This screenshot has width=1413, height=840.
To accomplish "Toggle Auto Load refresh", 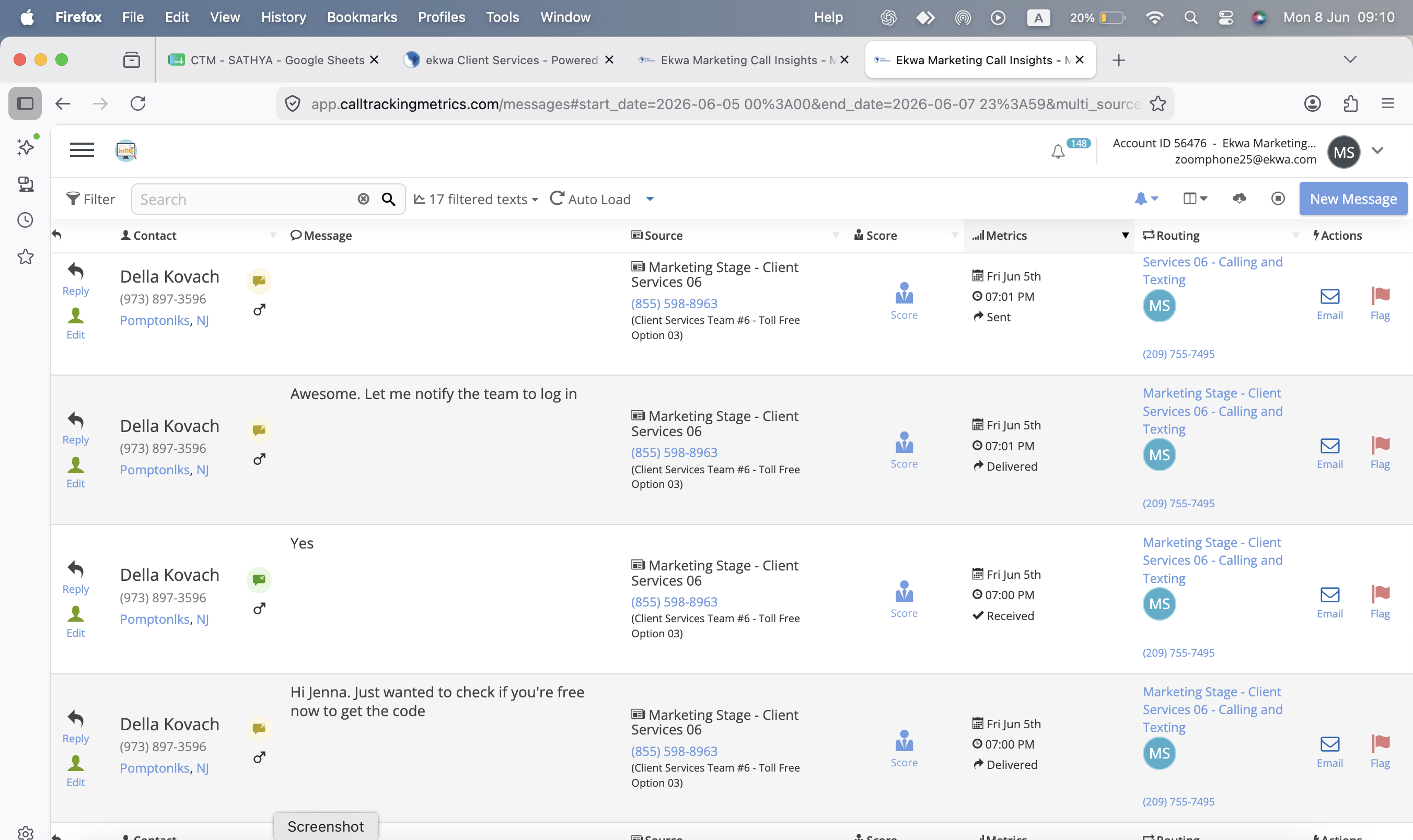I will click(x=590, y=199).
